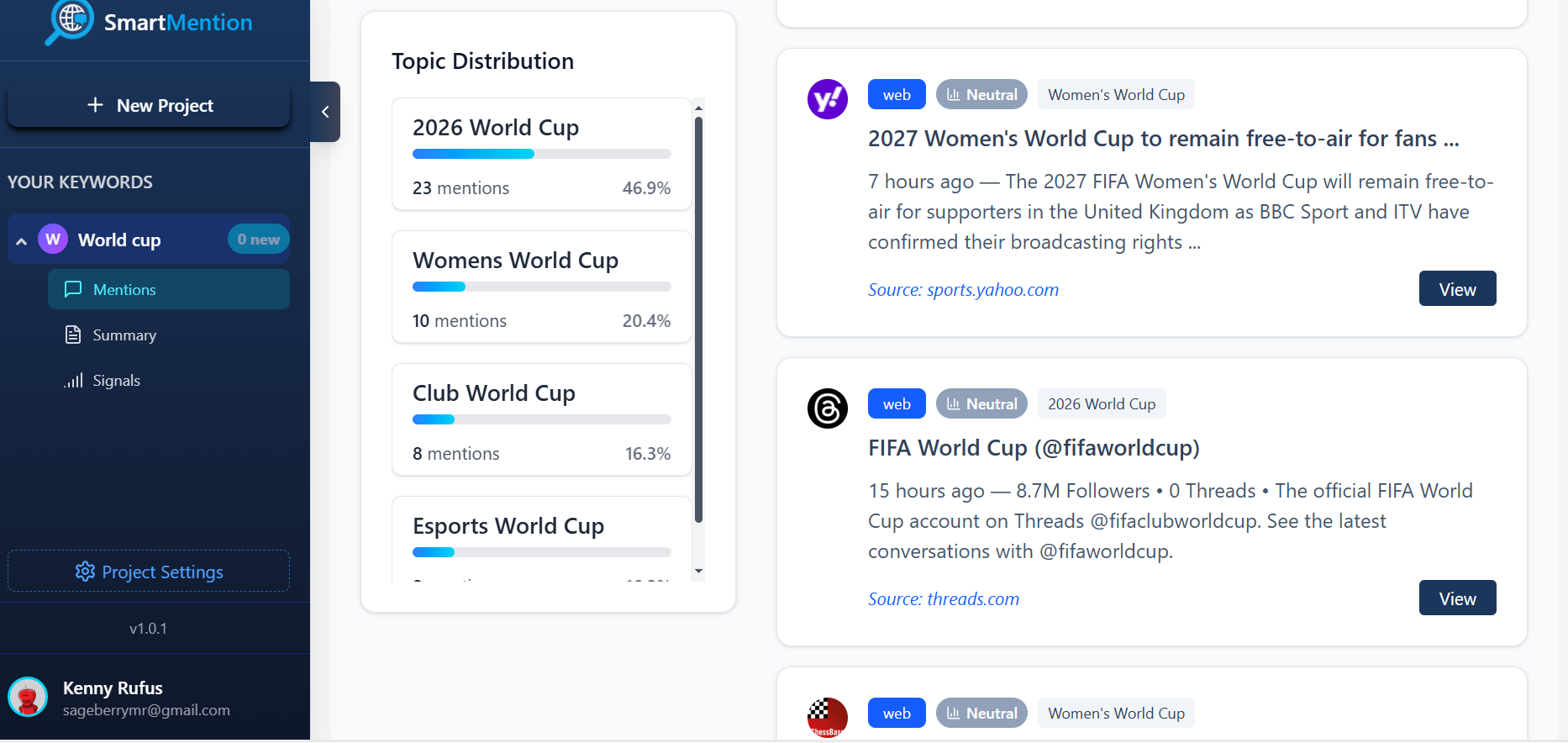Image resolution: width=1568 pixels, height=743 pixels.
Task: Click the ChessBase source avatar icon
Action: pyautogui.click(x=827, y=717)
